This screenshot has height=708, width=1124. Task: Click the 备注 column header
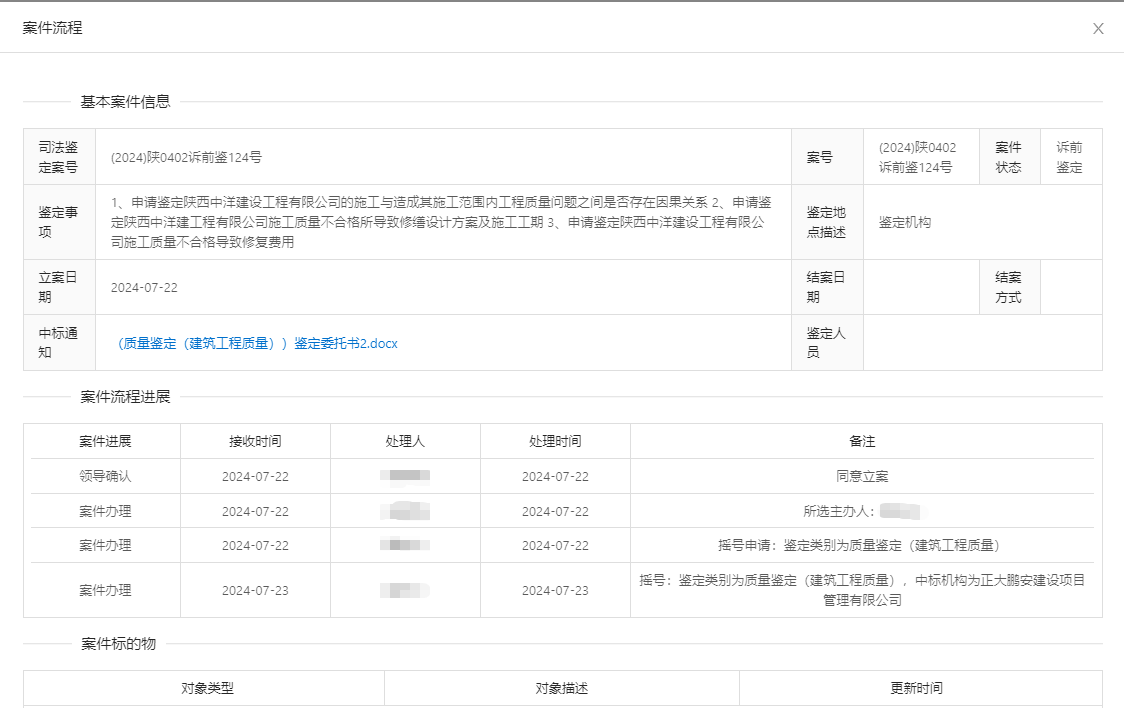coord(862,441)
